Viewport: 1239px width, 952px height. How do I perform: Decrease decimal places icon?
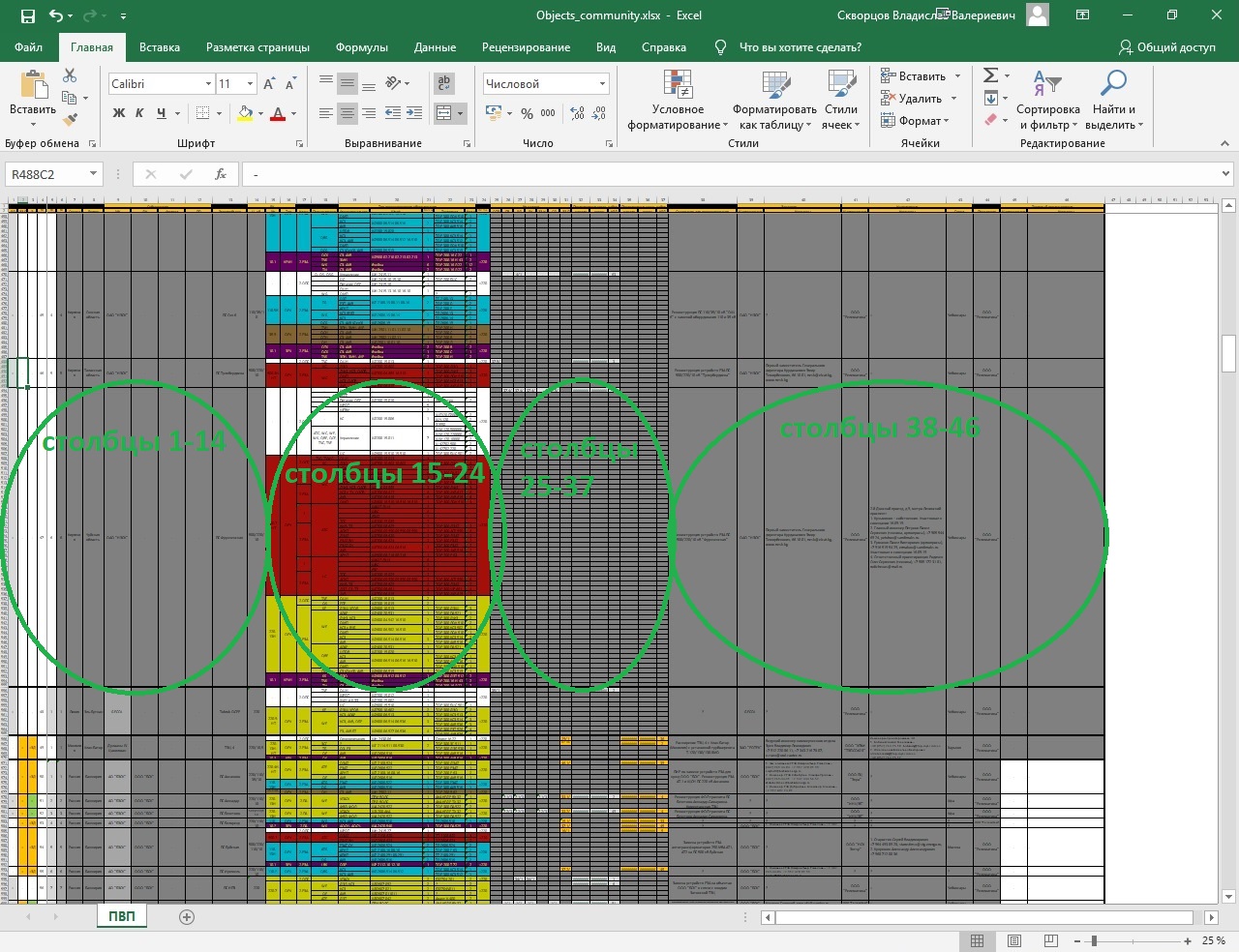coord(599,113)
